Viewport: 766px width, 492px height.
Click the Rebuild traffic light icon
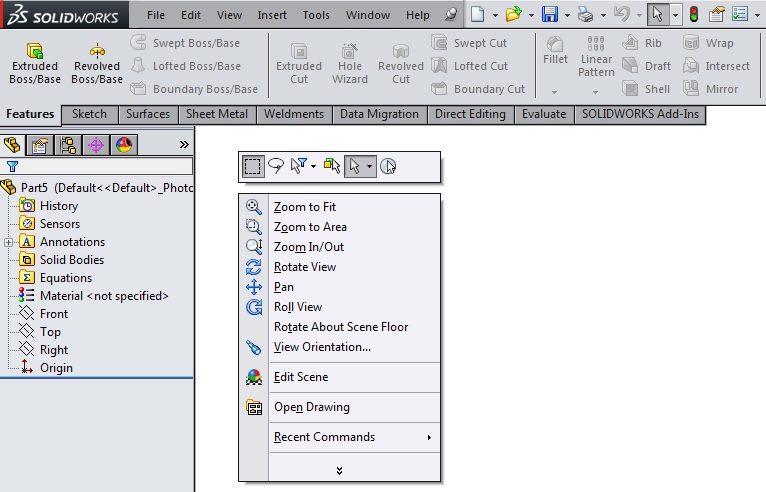click(694, 15)
